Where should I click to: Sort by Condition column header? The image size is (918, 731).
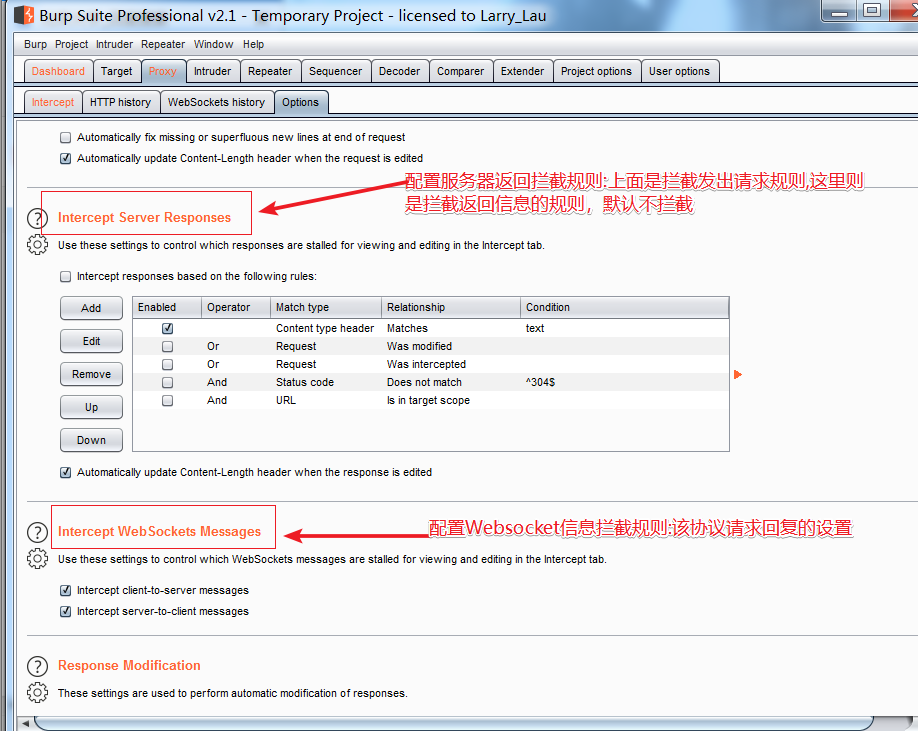[x=625, y=307]
